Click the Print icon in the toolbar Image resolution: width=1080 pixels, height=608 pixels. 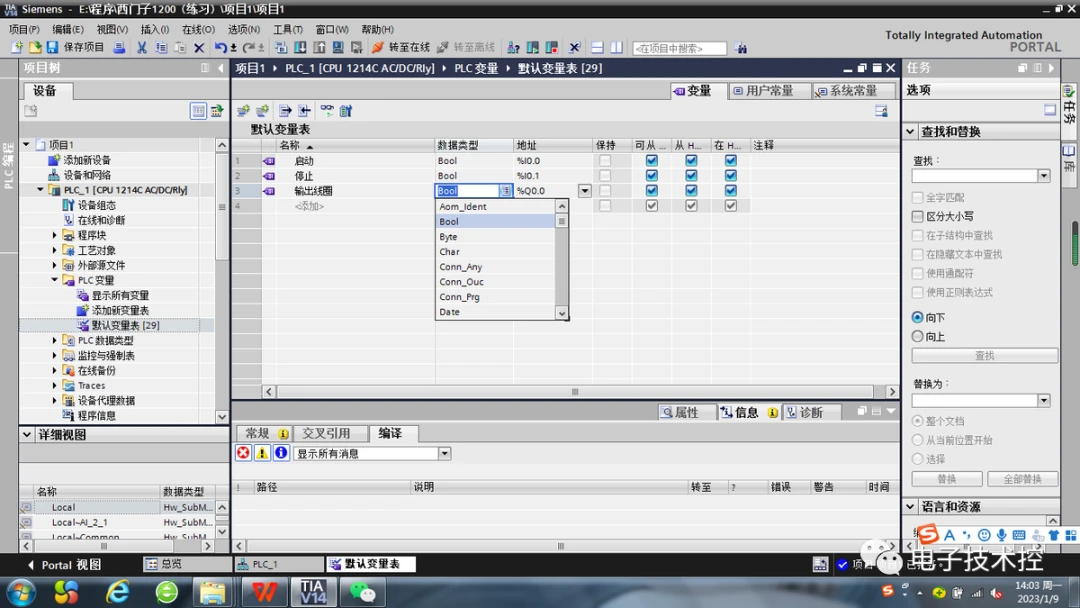coord(119,48)
